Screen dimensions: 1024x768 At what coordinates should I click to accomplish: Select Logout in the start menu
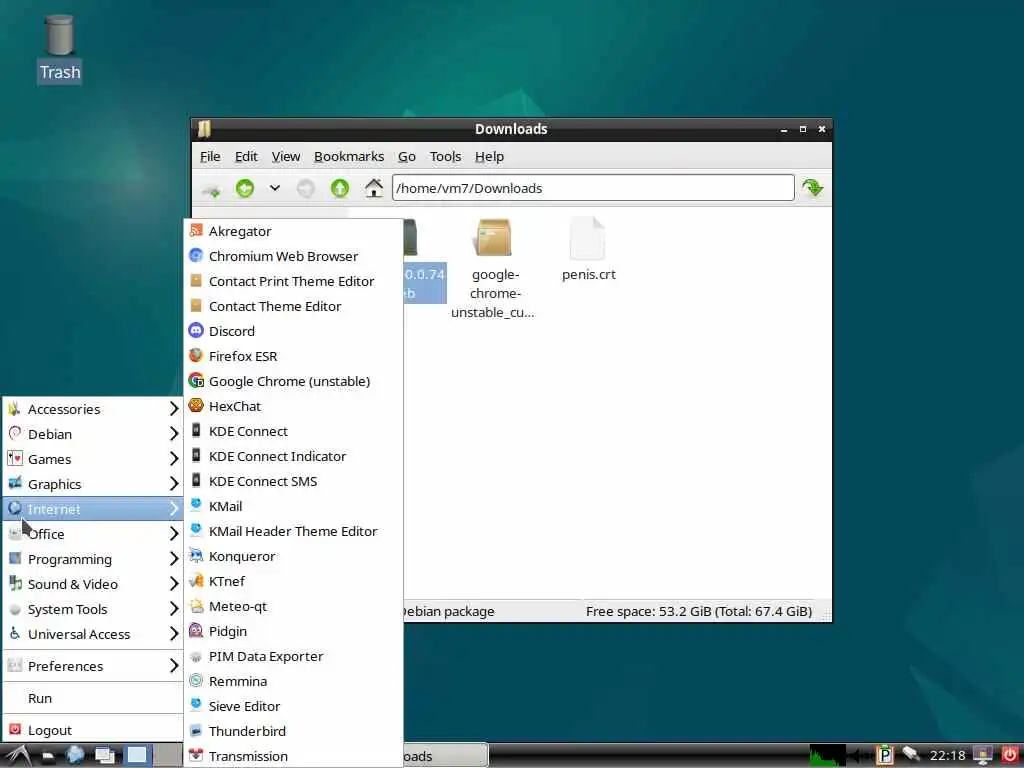click(93, 730)
